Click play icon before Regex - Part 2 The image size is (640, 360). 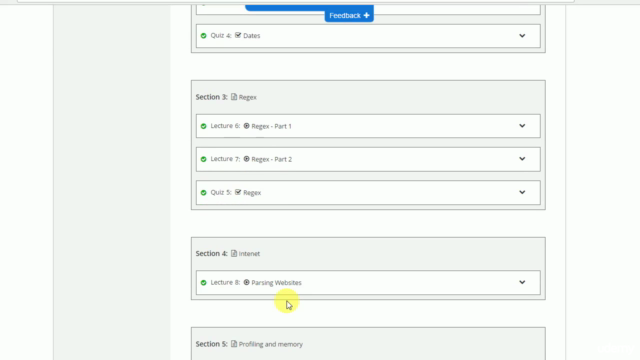[247, 159]
